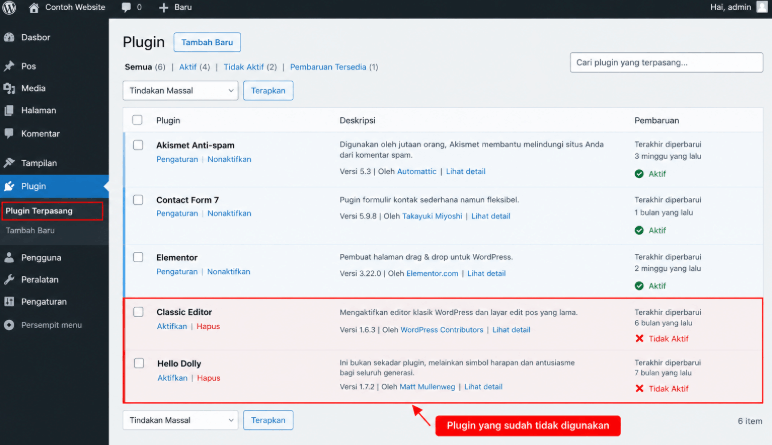Check the Elementor plugin checkbox
772x445 pixels.
(x=138, y=257)
